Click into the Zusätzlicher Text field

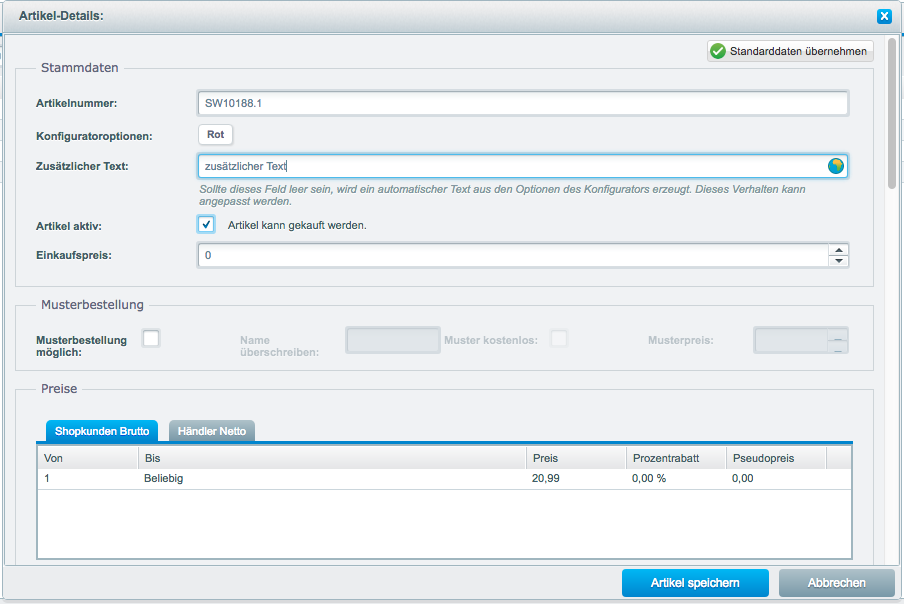tap(510, 166)
